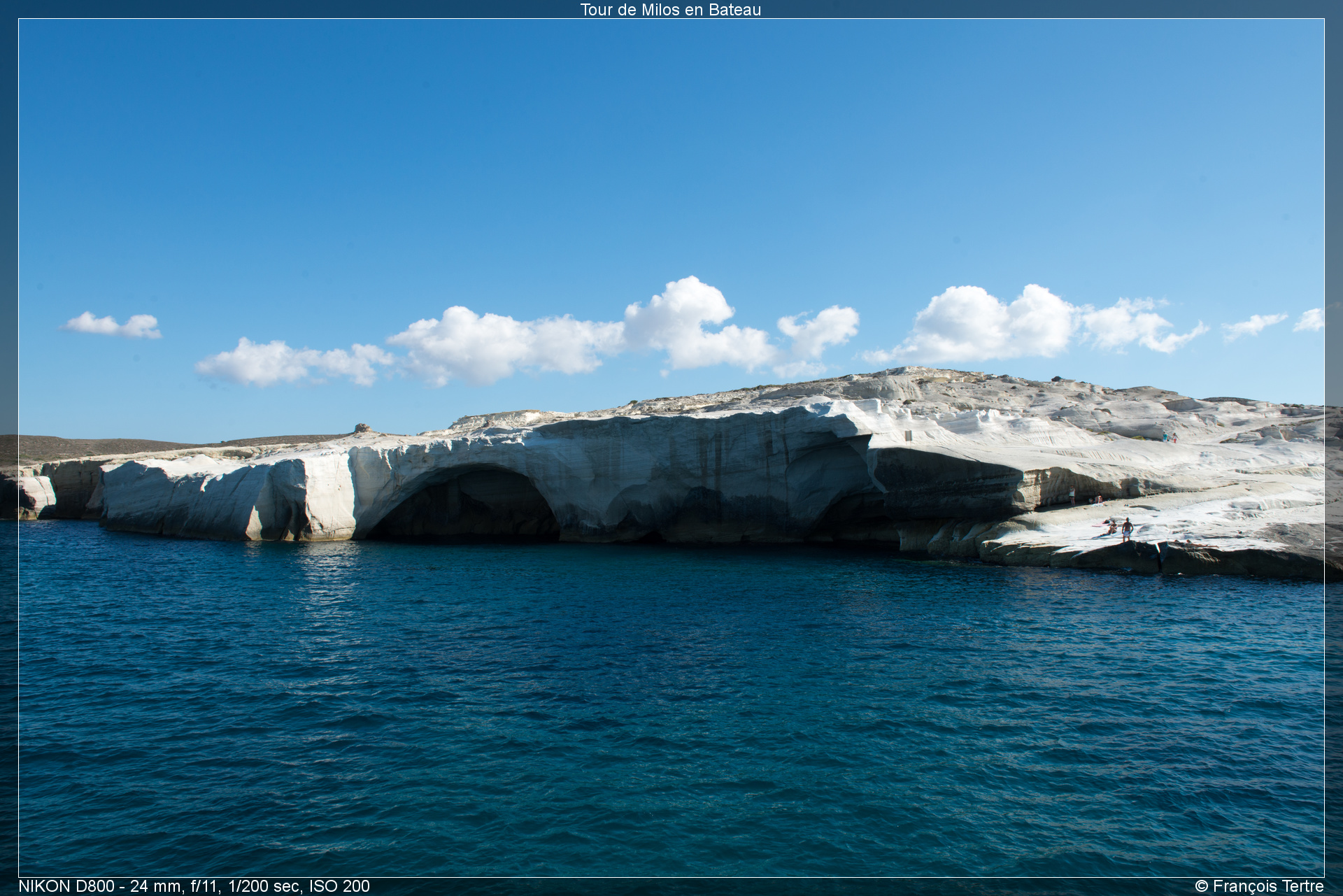Click the cliff and sea photograph

[x=671, y=448]
